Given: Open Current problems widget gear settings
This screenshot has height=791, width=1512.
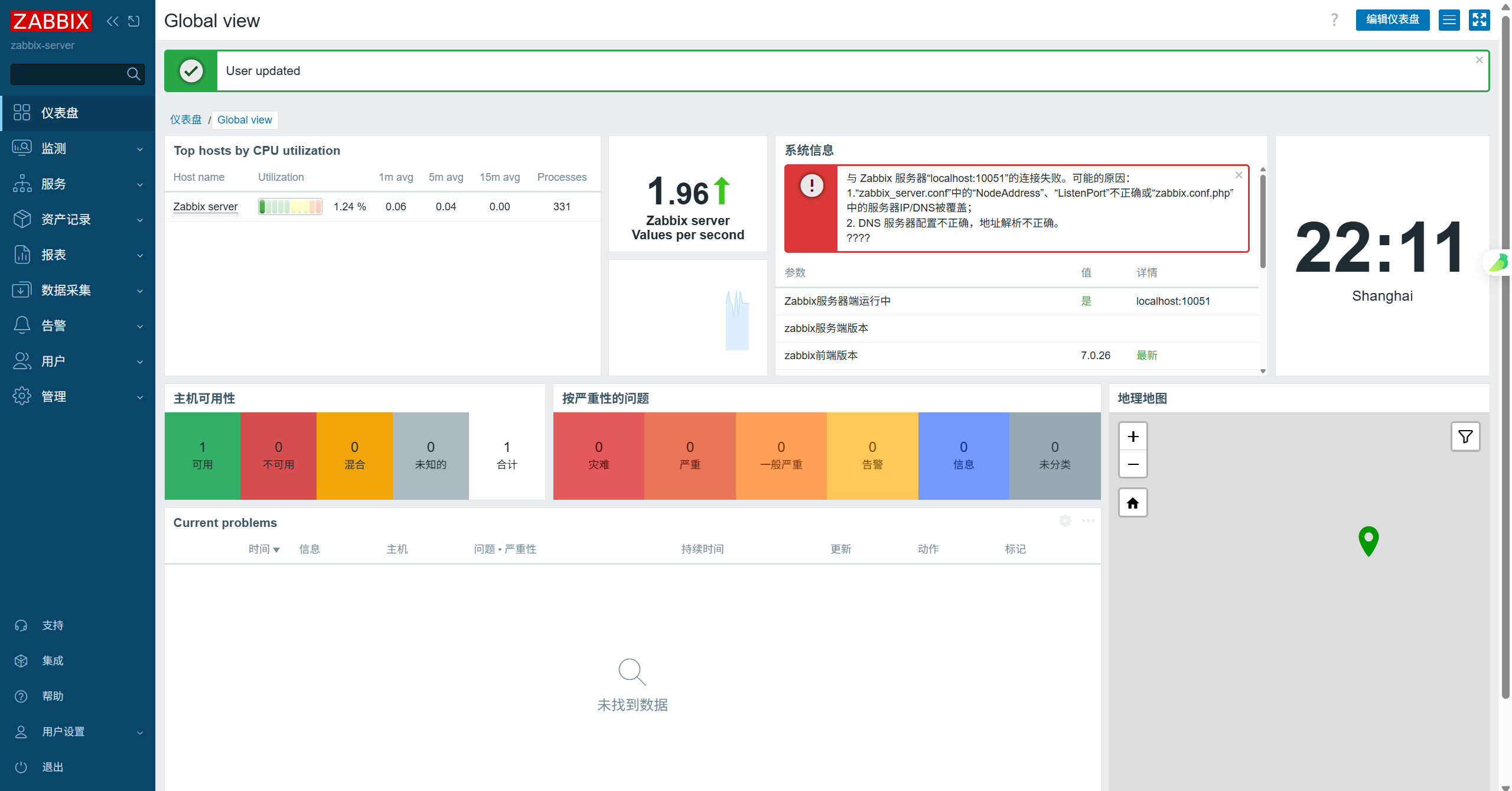Looking at the screenshot, I should pyautogui.click(x=1065, y=520).
